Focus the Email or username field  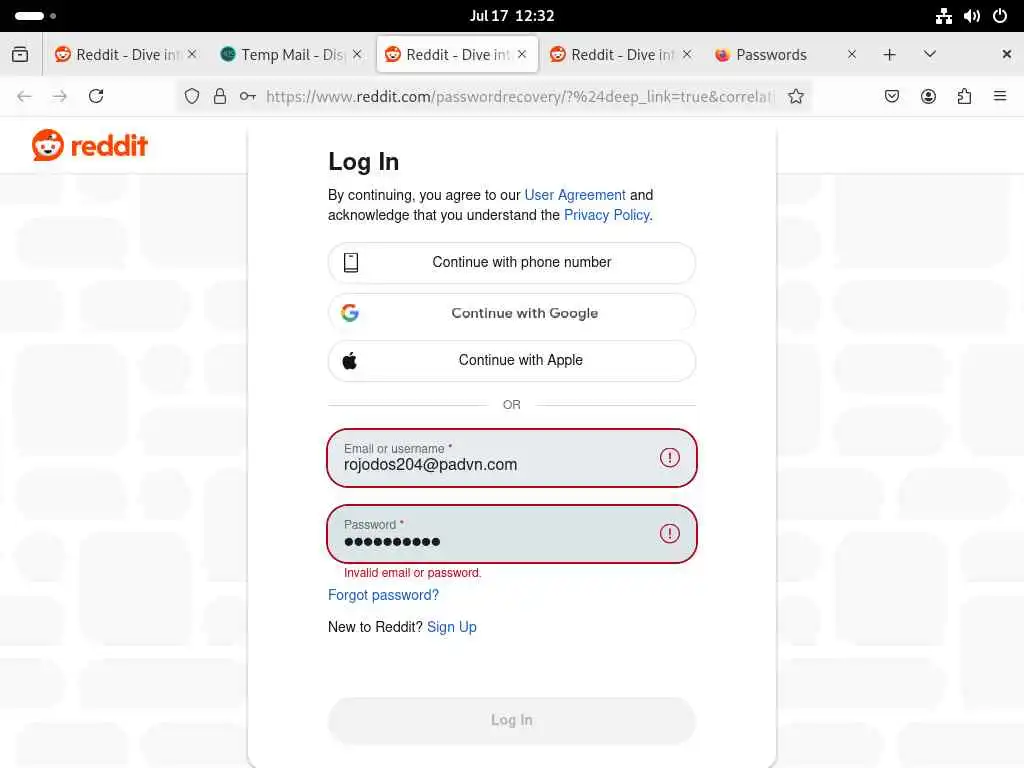(512, 458)
